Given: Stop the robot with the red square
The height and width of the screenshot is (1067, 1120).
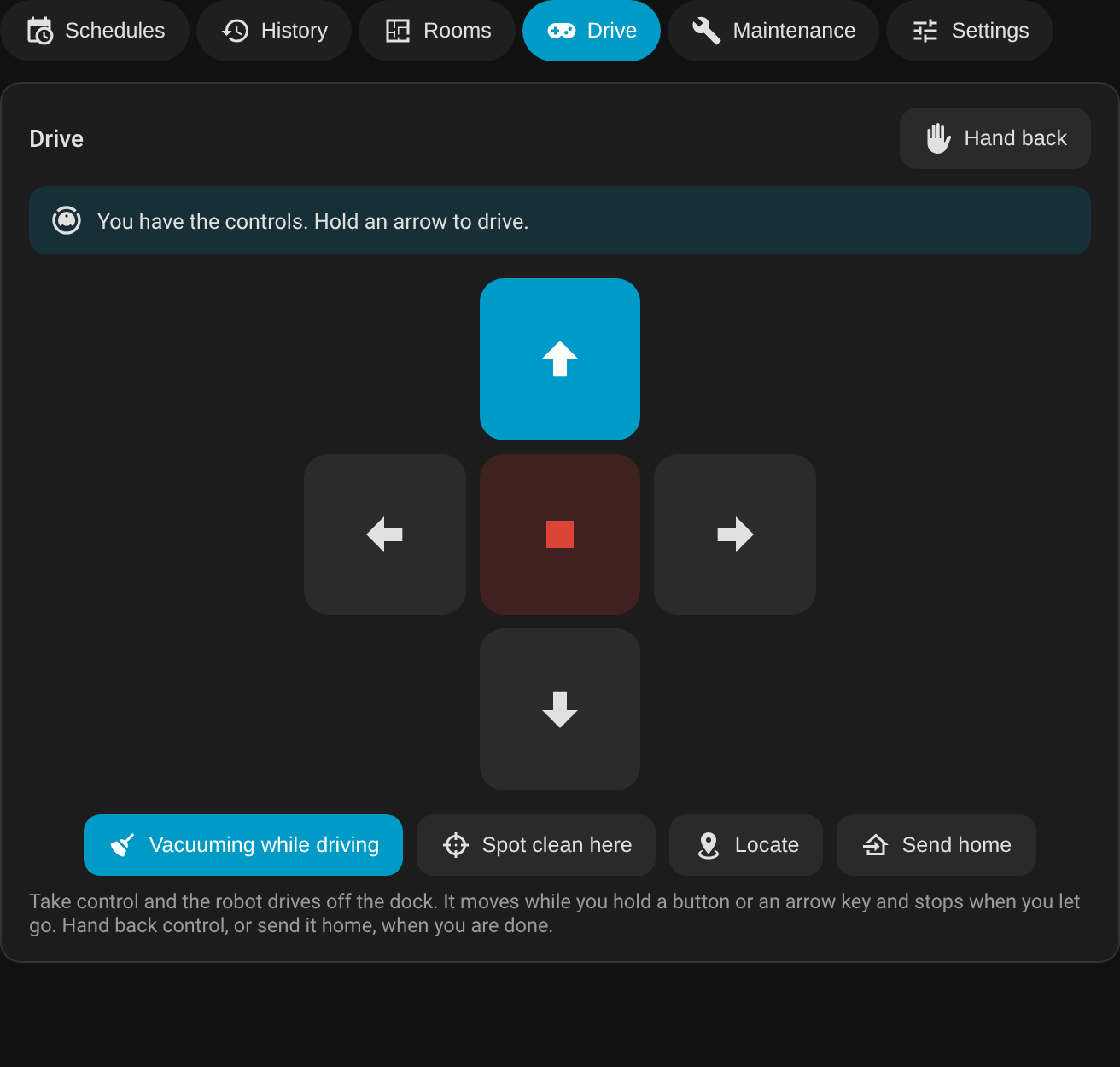Looking at the screenshot, I should click(x=560, y=534).
